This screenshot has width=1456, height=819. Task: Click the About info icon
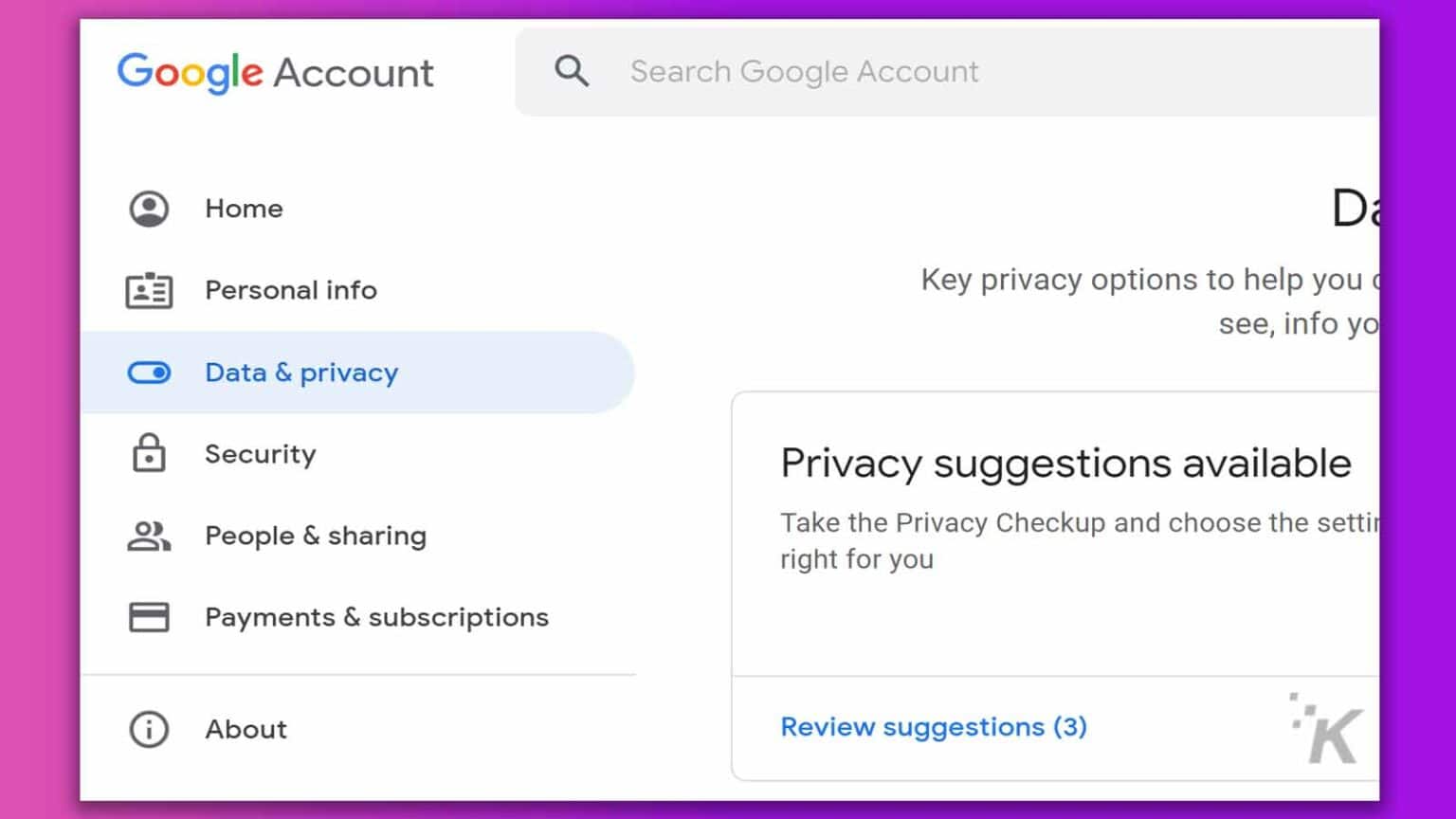coord(148,729)
